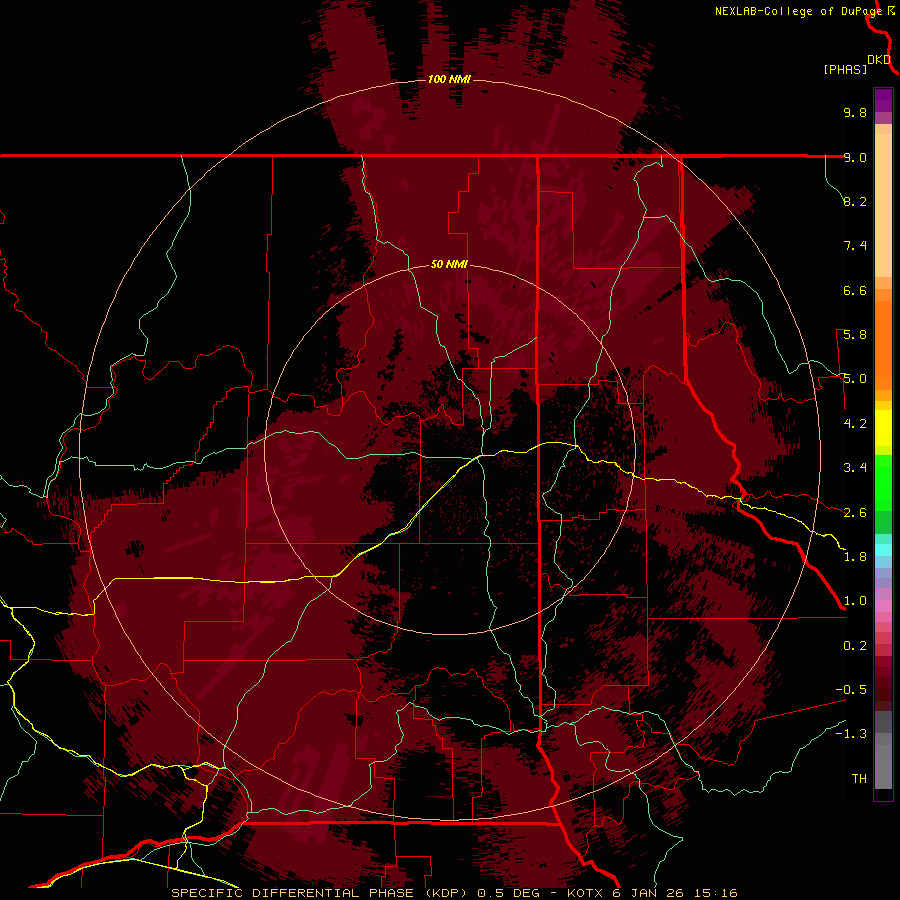This screenshot has width=900, height=900.
Task: Click the bright green segment of the color bar
Action: coord(883,483)
